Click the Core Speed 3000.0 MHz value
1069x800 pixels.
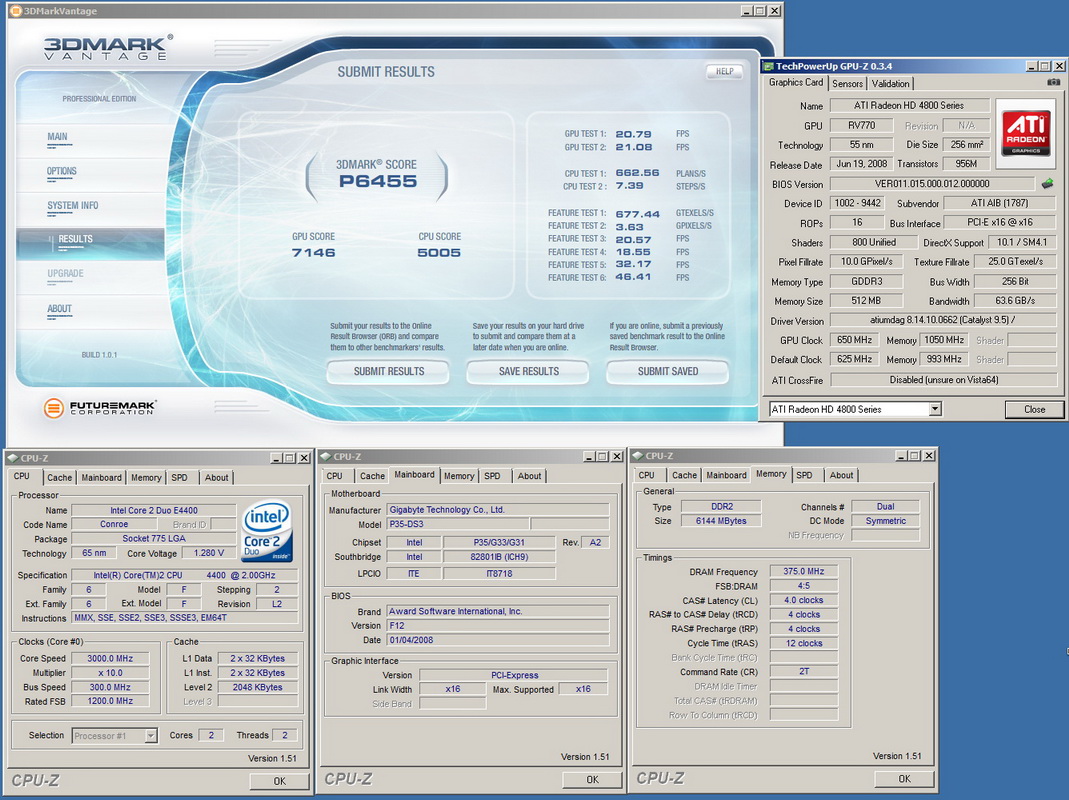tap(110, 658)
